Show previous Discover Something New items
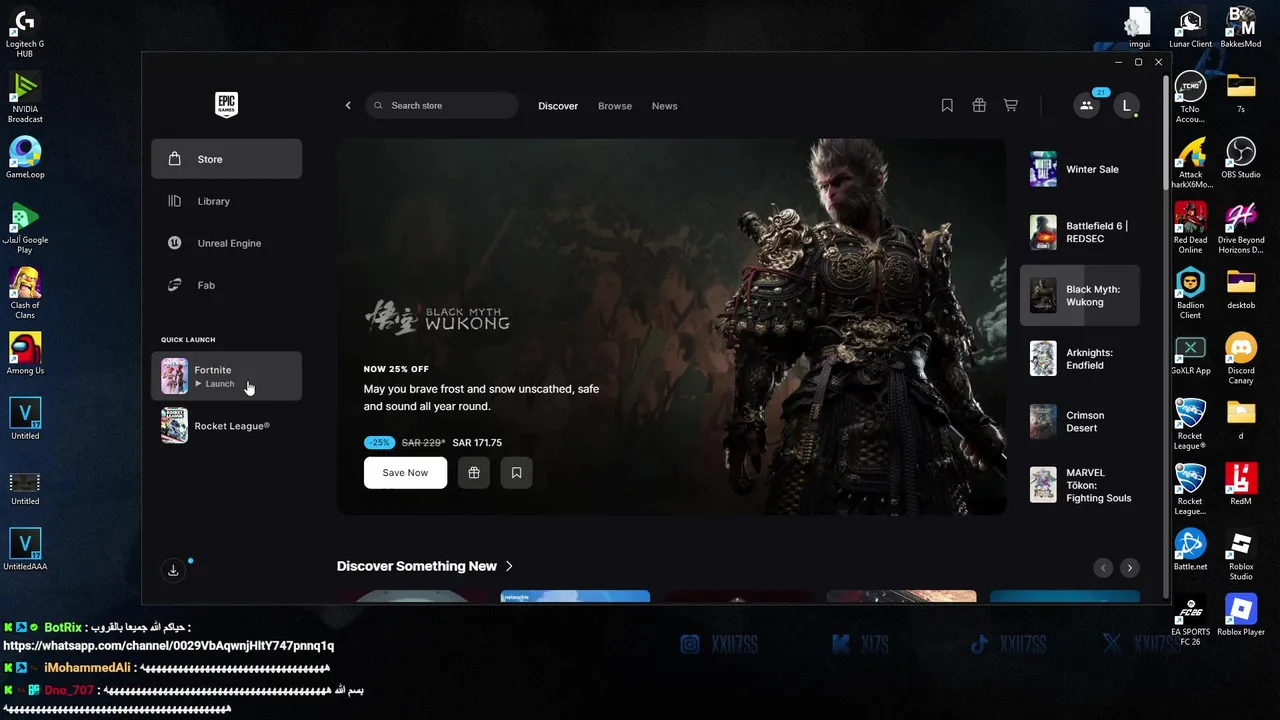Viewport: 1280px width, 720px height. pos(1103,568)
